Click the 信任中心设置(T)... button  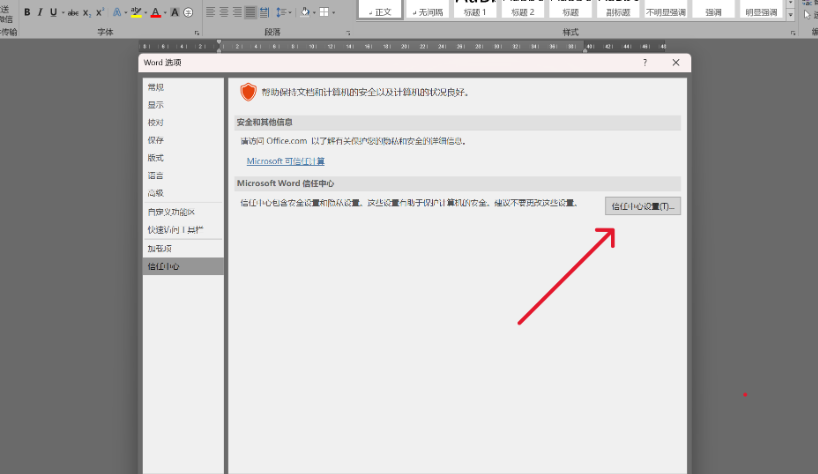(643, 206)
